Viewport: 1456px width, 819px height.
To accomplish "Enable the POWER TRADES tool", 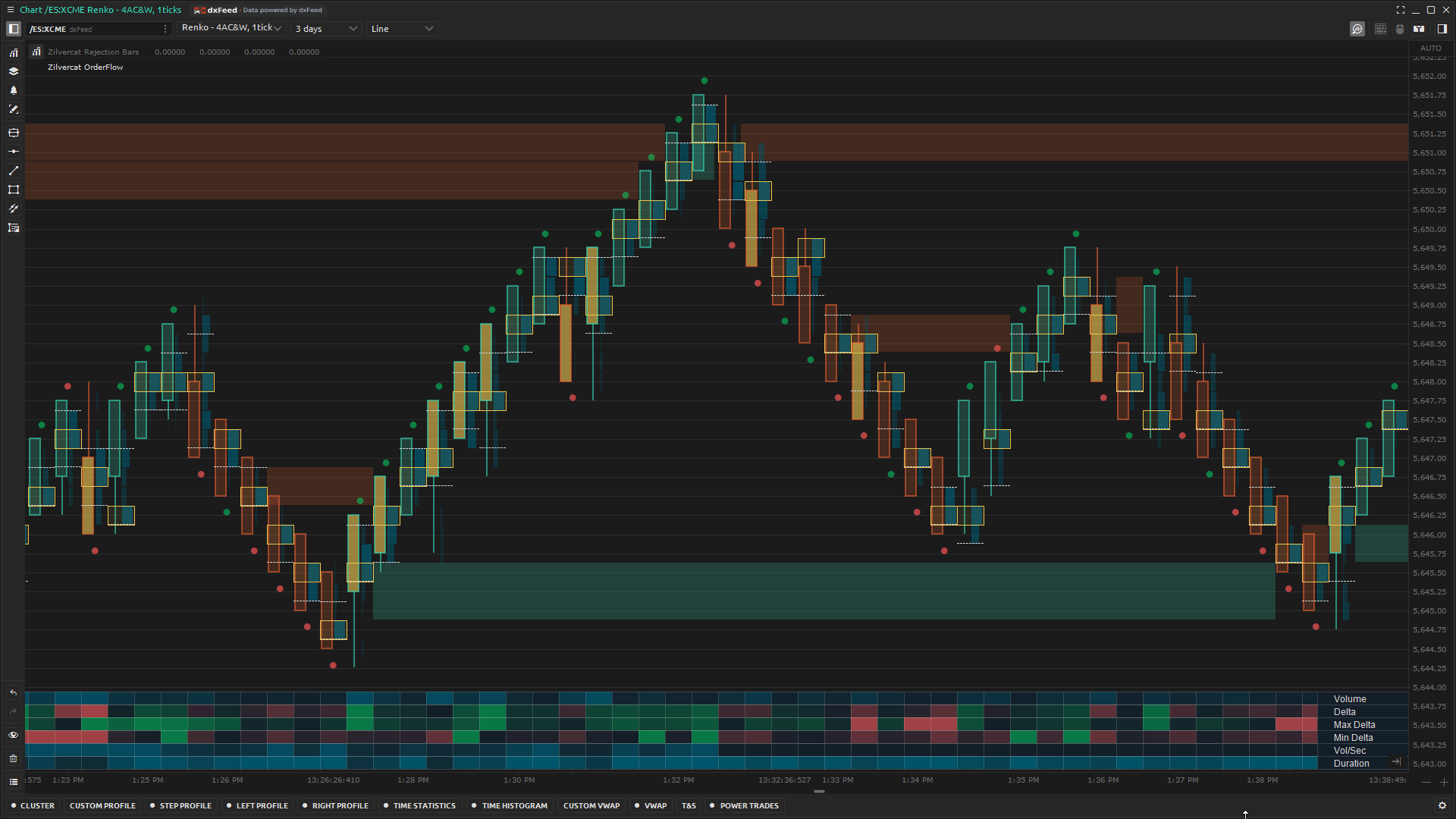I will pyautogui.click(x=744, y=805).
